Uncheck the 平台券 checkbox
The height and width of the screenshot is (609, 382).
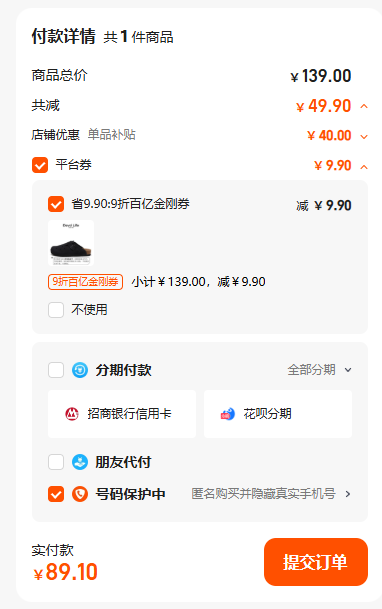[40, 165]
